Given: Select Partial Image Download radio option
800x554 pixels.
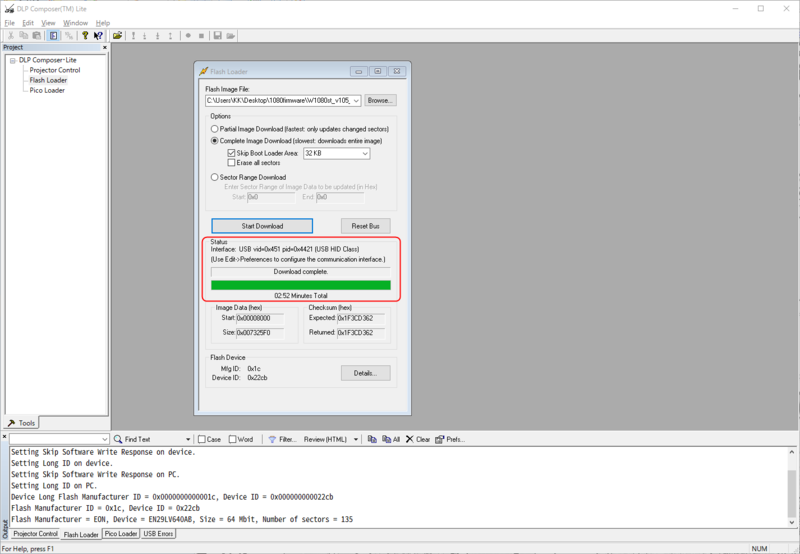Looking at the screenshot, I should pos(215,129).
